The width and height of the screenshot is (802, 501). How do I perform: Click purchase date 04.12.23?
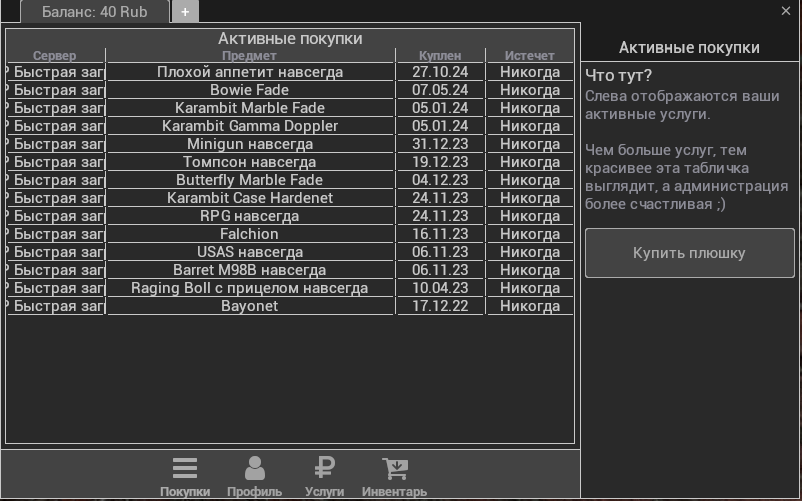pyautogui.click(x=440, y=180)
